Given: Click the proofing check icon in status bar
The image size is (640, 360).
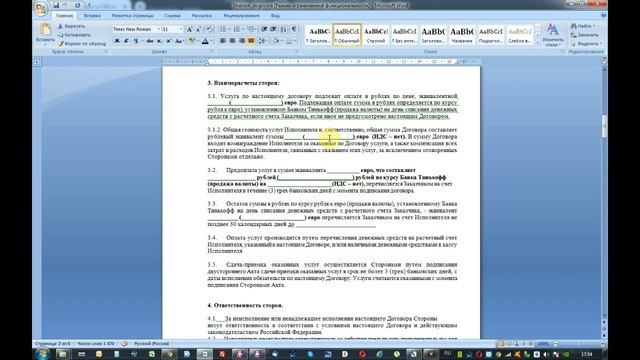Looking at the screenshot, I should click(x=124, y=344).
